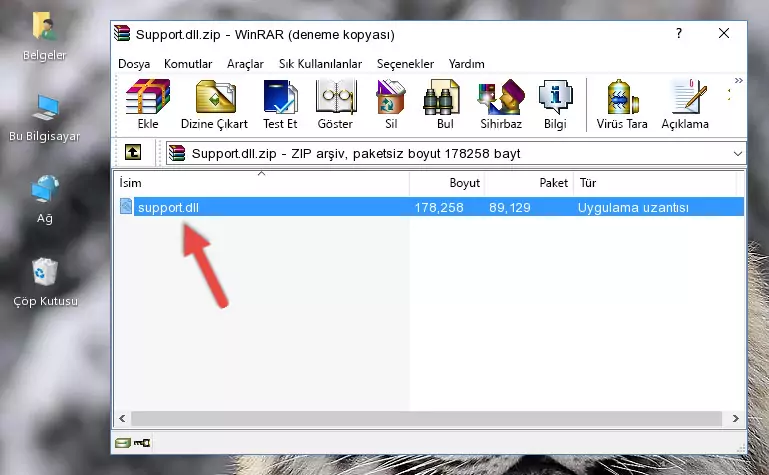
Task: Show archive info with Bilgi icon
Action: click(x=555, y=97)
